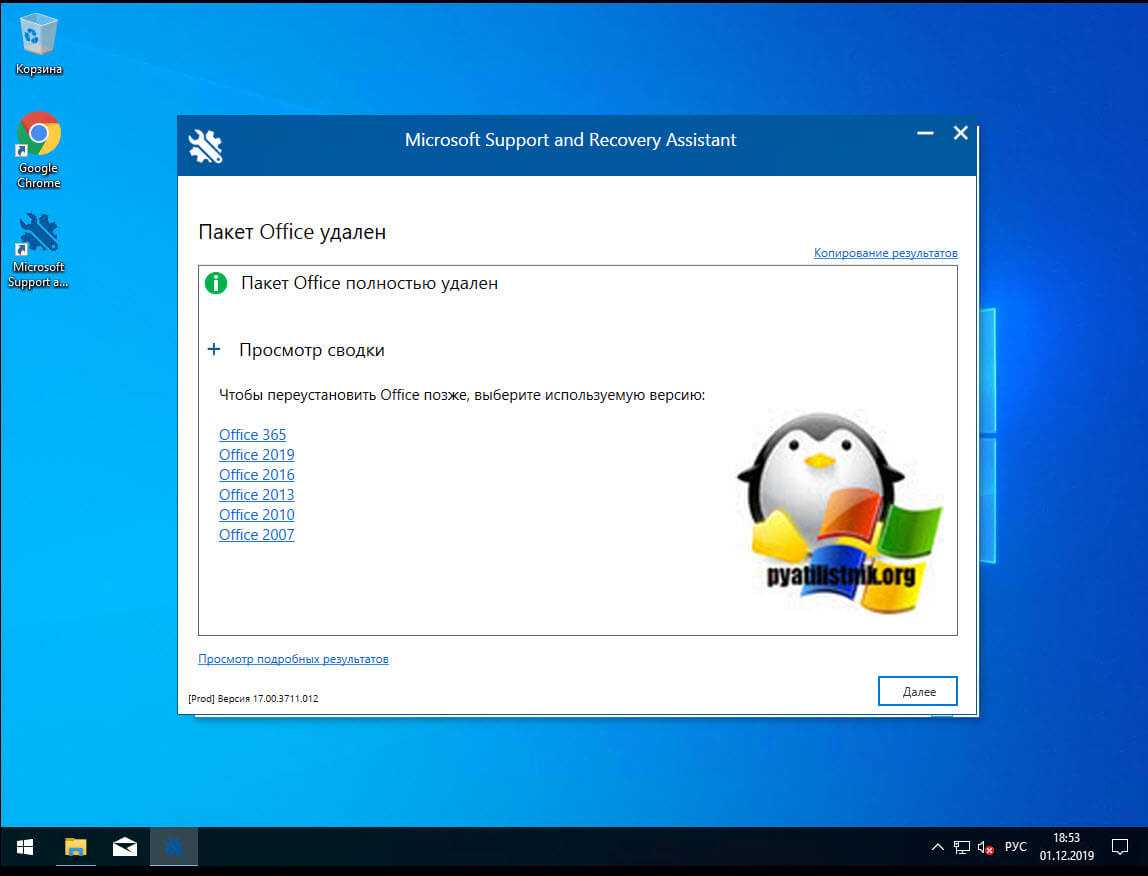Select the Office 2016 link

click(x=256, y=475)
